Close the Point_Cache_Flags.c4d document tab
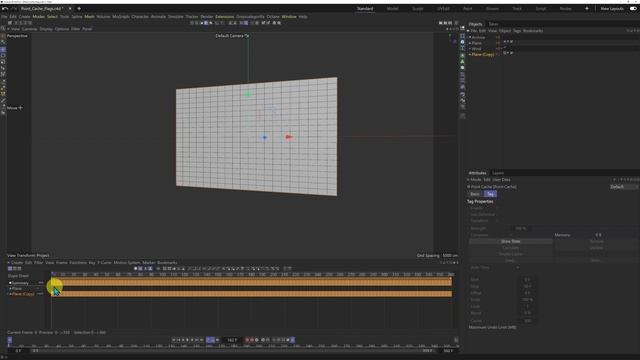This screenshot has width=640, height=360. (x=70, y=9)
